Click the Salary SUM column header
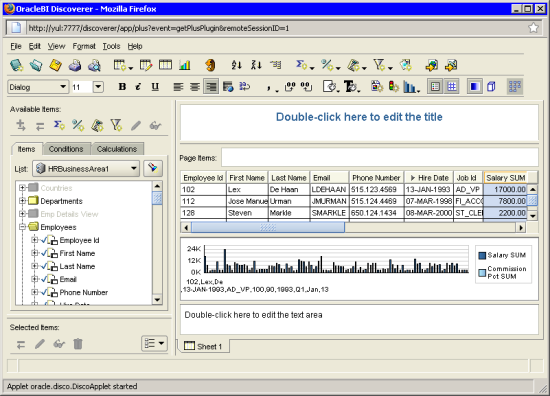The image size is (550, 396). (x=505, y=178)
